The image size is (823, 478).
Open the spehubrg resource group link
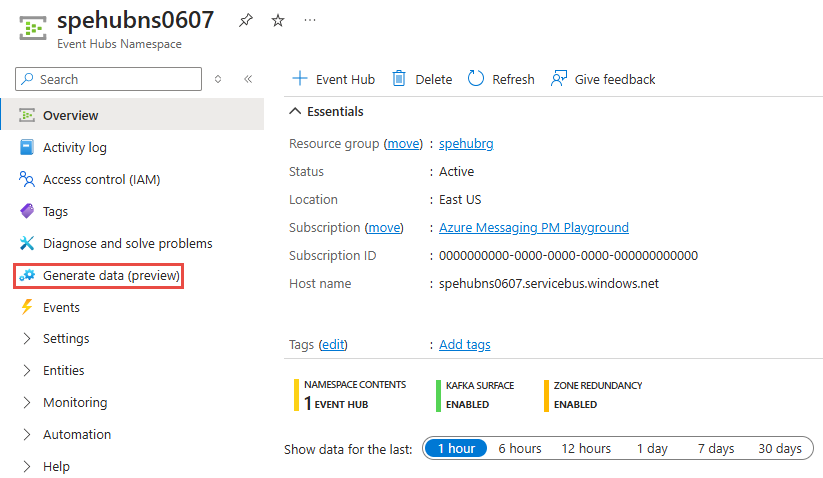pos(466,144)
